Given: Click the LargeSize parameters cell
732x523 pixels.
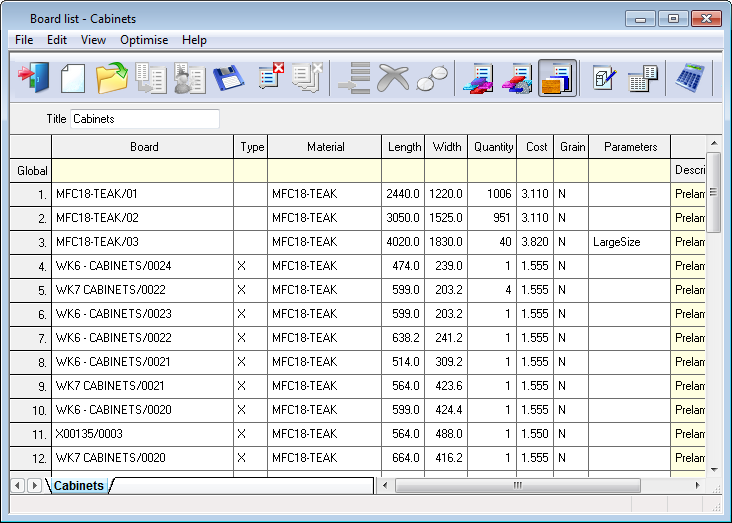Looking at the screenshot, I should (x=630, y=242).
